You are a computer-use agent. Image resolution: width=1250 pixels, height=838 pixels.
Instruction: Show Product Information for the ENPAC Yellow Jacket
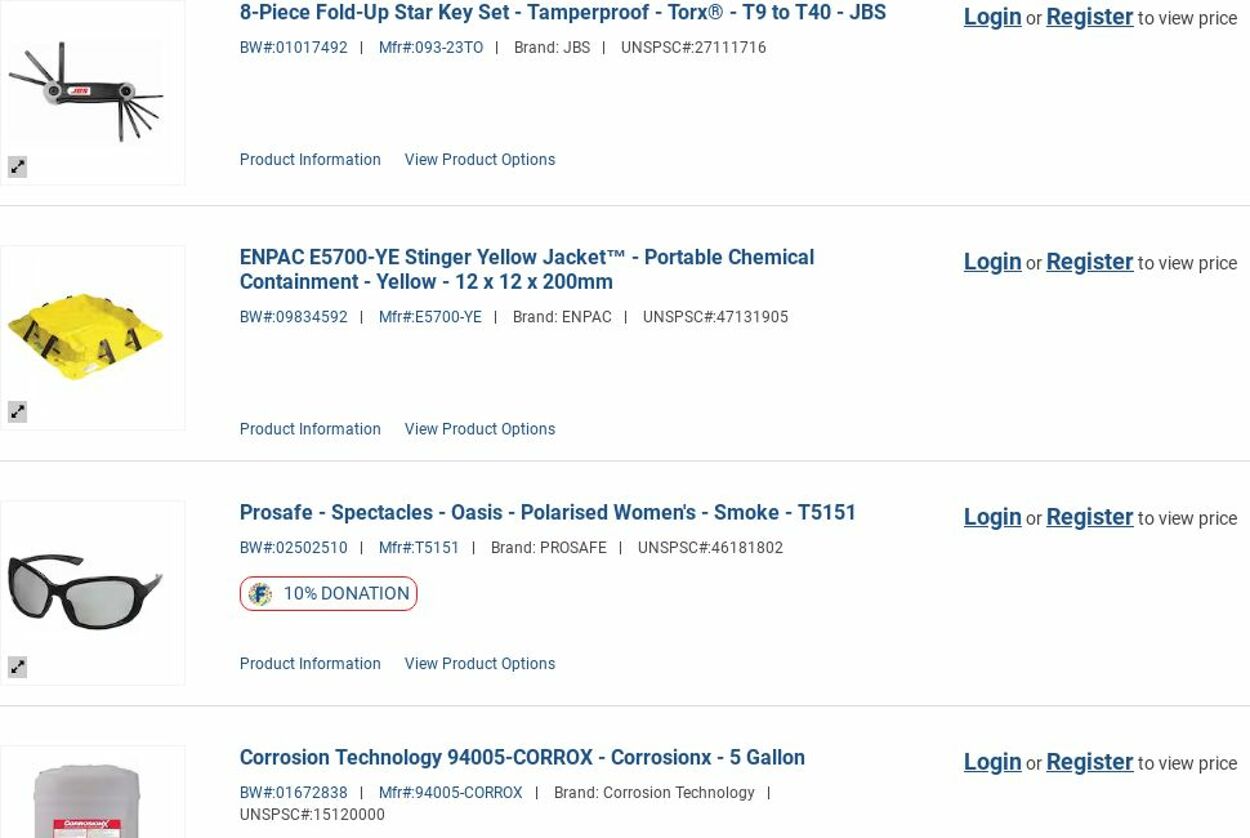point(310,429)
